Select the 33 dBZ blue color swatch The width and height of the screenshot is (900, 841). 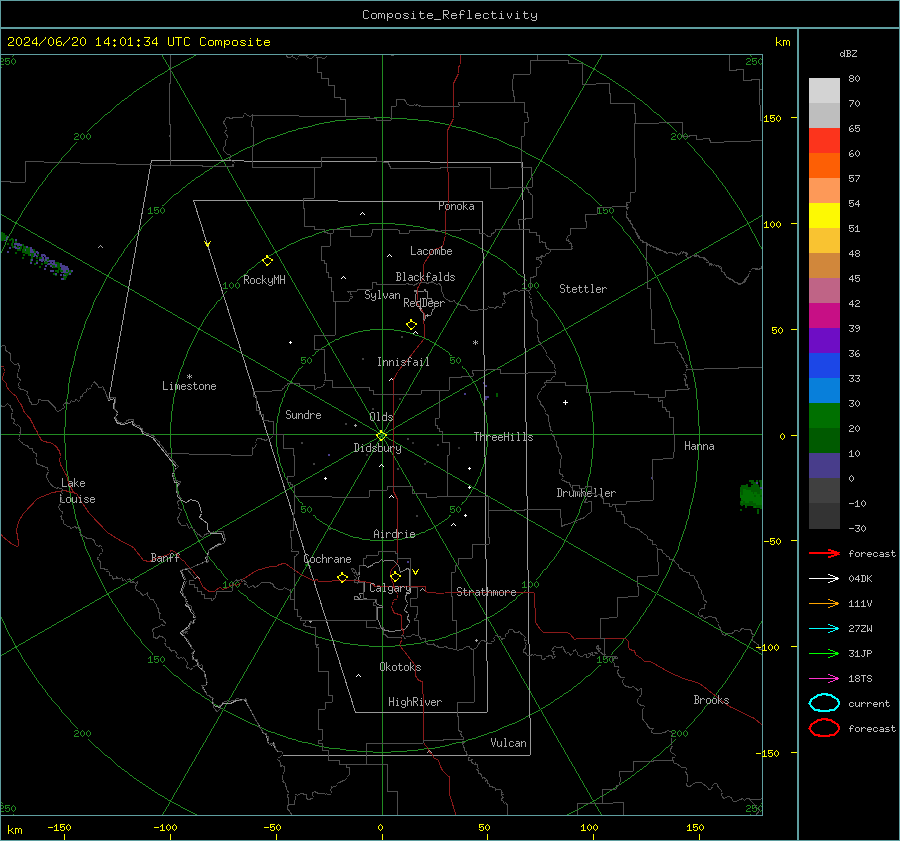pos(824,365)
